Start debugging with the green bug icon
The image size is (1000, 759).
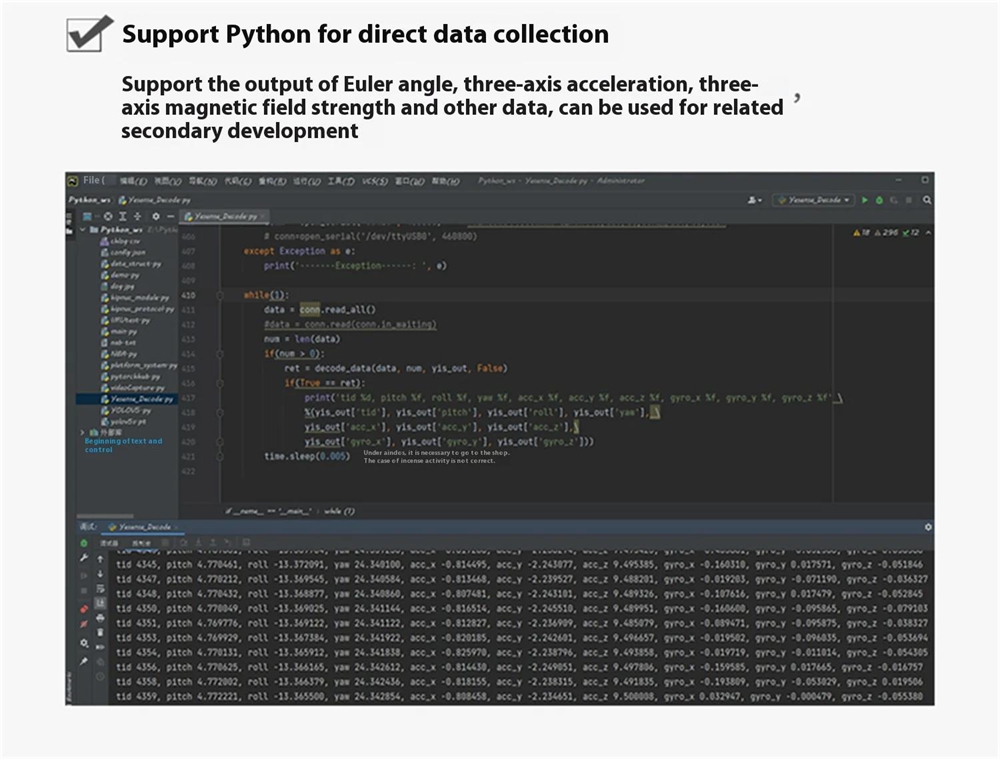tap(879, 200)
